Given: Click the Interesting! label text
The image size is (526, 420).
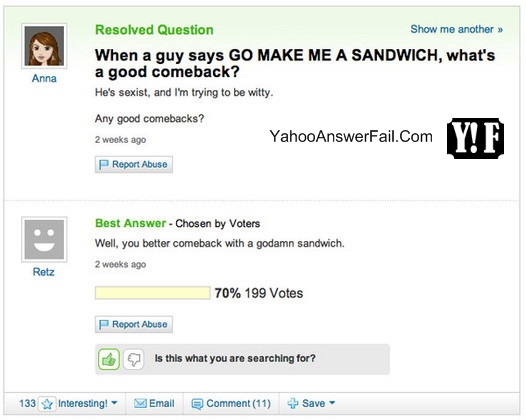Looking at the screenshot, I should [x=83, y=403].
